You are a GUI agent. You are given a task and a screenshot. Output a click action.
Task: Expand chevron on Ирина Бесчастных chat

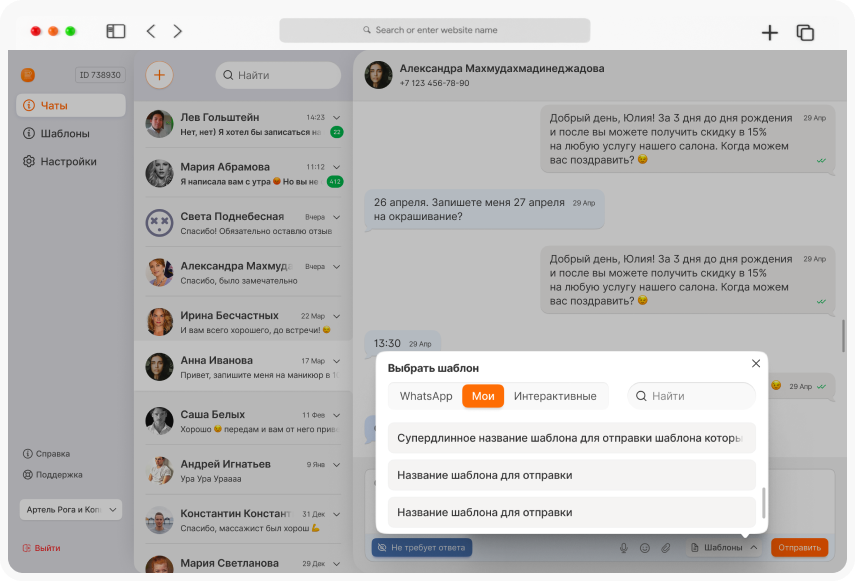(336, 316)
